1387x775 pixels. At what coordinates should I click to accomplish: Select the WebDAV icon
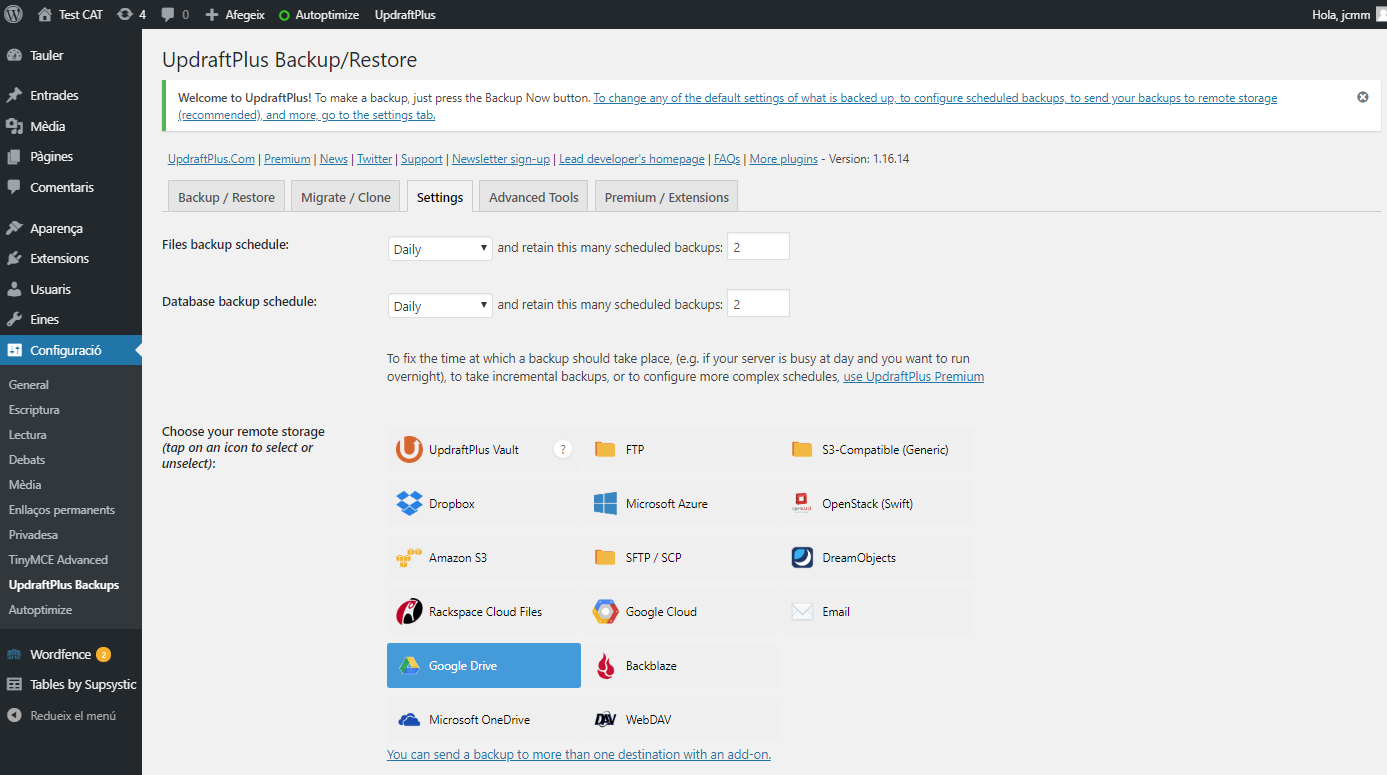pyautogui.click(x=605, y=719)
